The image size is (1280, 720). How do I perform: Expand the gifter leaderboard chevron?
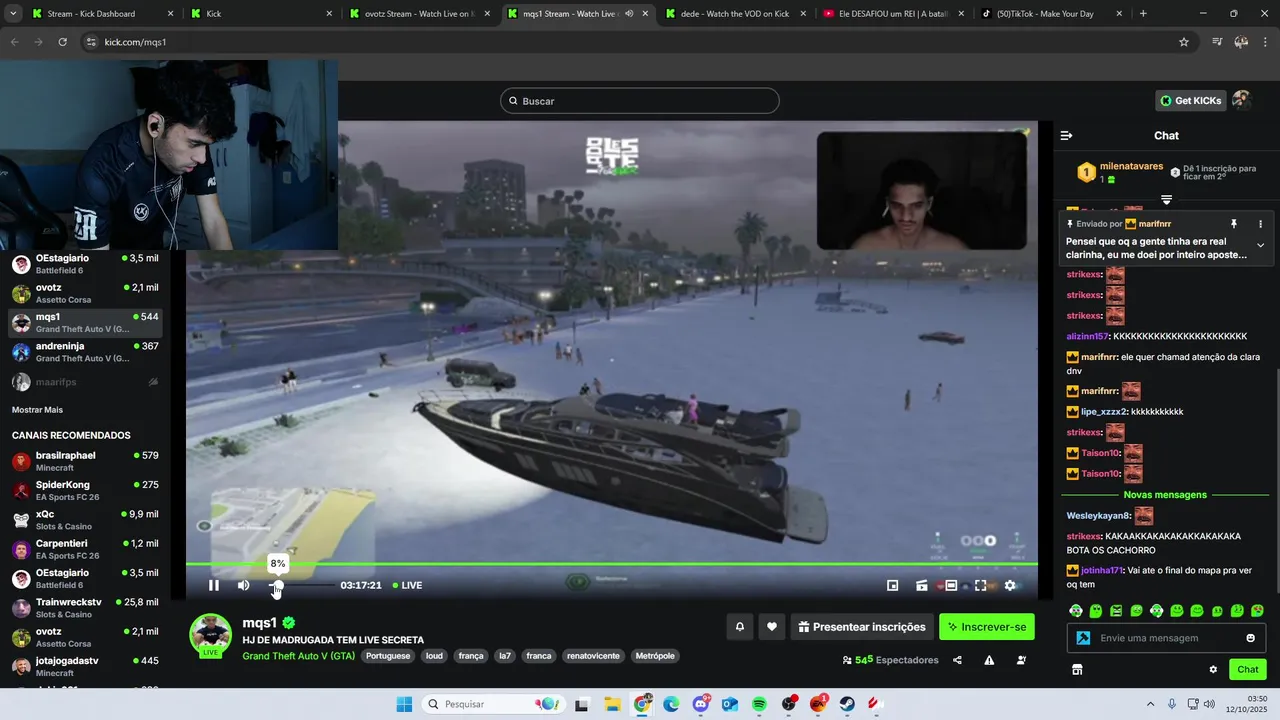click(x=1166, y=200)
